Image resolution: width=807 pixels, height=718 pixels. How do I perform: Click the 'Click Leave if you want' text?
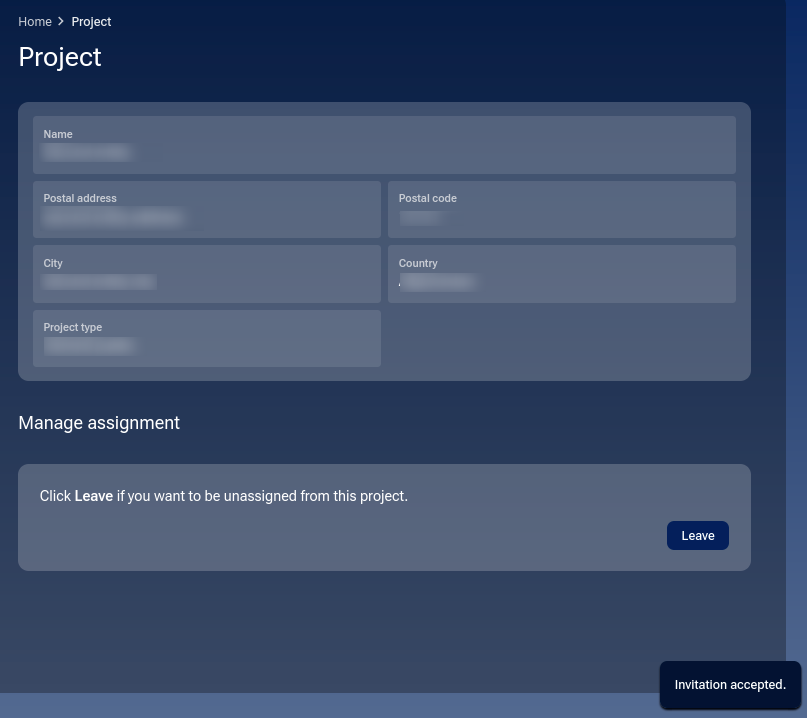click(223, 496)
